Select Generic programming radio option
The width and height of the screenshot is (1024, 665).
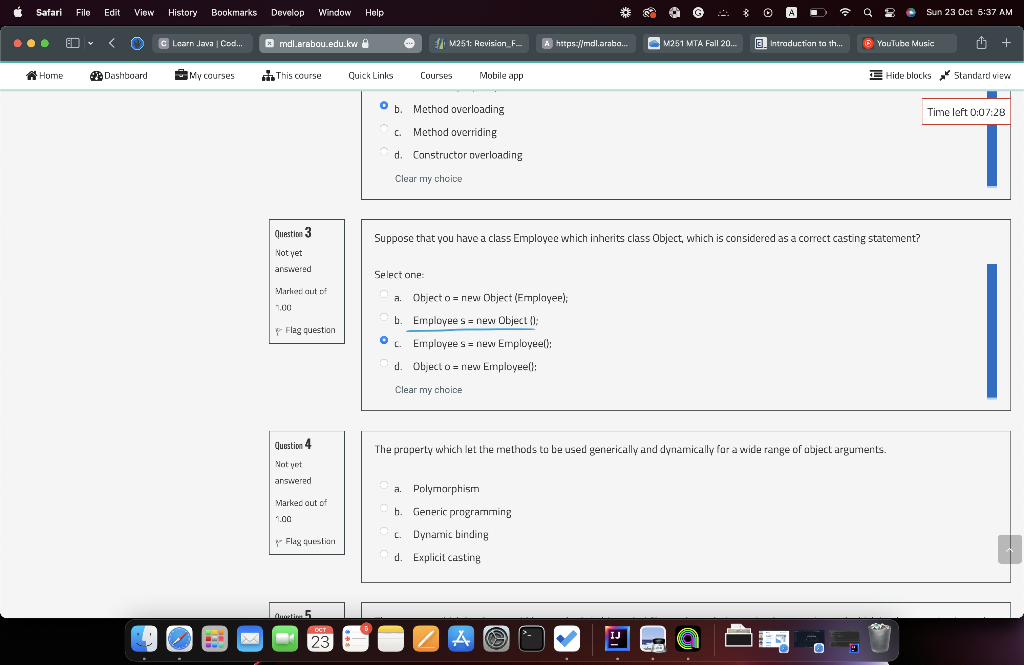(x=384, y=508)
